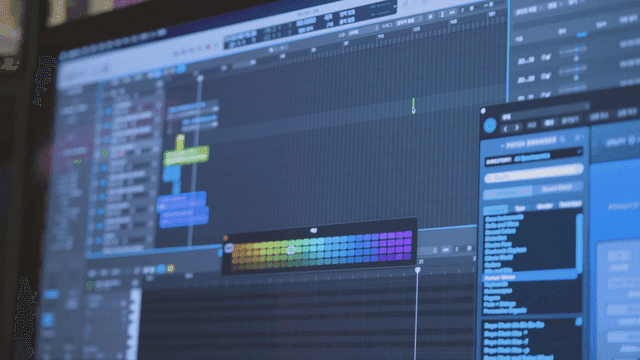
Task: Select the green note in the upper piano roll
Action: [413, 106]
